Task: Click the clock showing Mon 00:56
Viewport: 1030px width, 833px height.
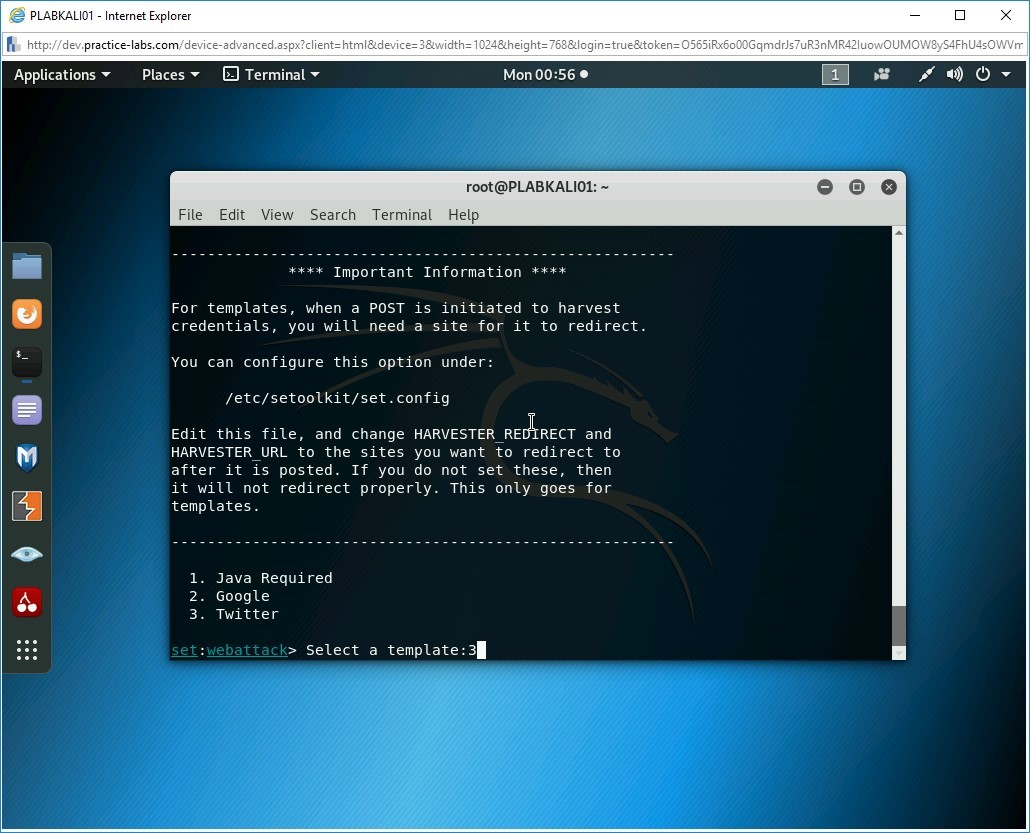Action: (x=545, y=74)
